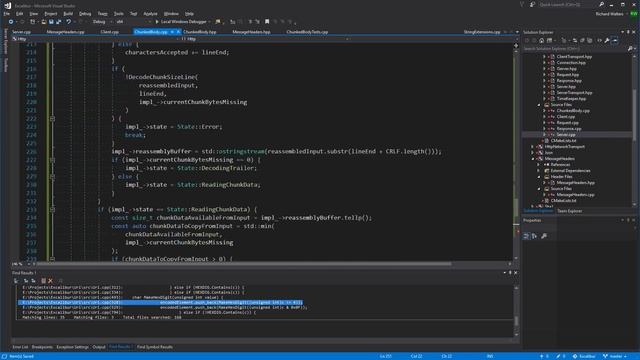Viewport: 640px width, 360px height.
Task: Click View Code icon in Solution Explorer
Action: [x=599, y=40]
